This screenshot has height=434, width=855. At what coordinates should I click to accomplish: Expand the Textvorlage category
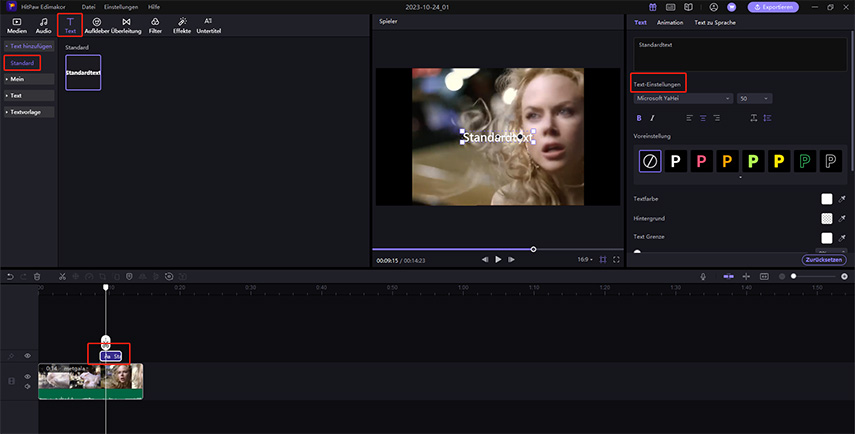click(27, 111)
